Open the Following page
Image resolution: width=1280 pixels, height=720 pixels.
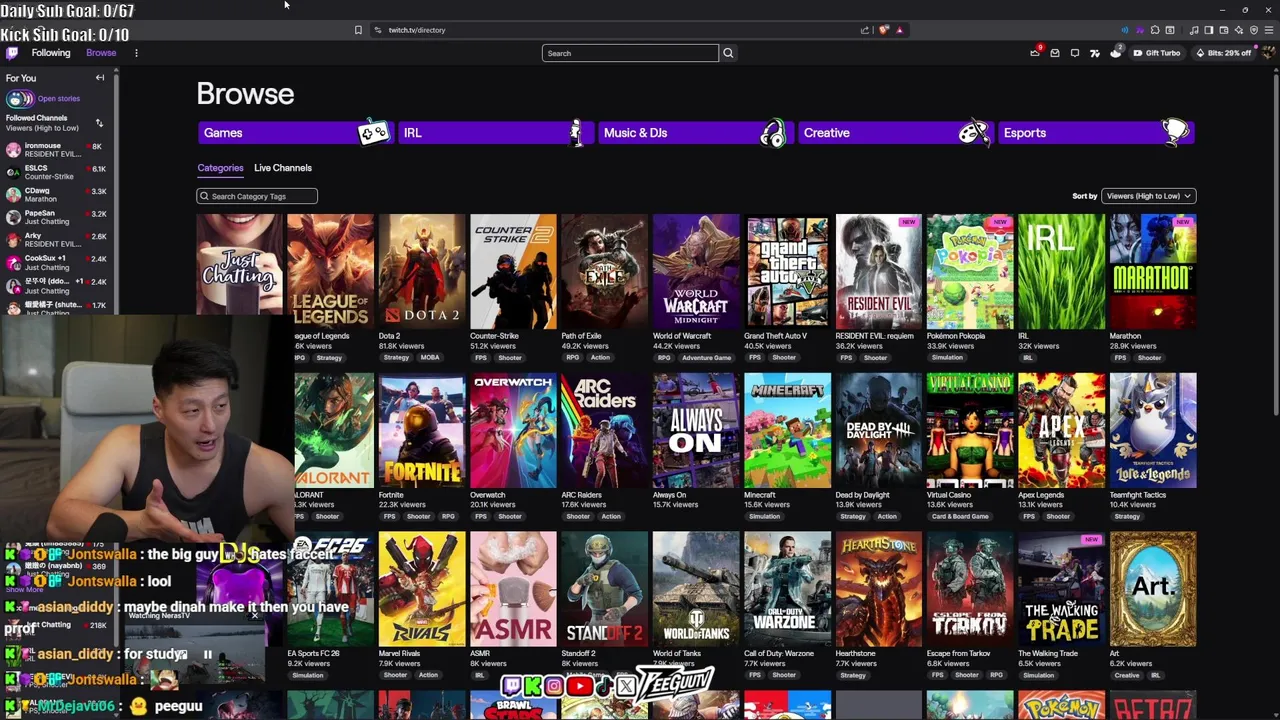[51, 53]
